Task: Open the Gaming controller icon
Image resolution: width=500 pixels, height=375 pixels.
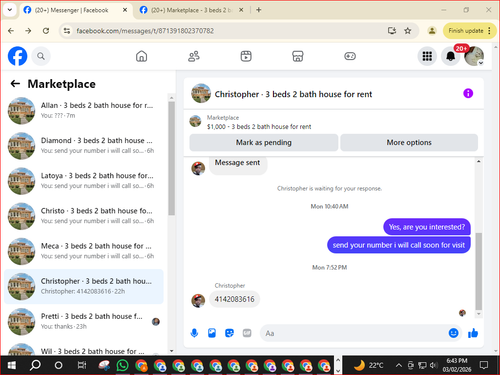Action: pos(350,56)
